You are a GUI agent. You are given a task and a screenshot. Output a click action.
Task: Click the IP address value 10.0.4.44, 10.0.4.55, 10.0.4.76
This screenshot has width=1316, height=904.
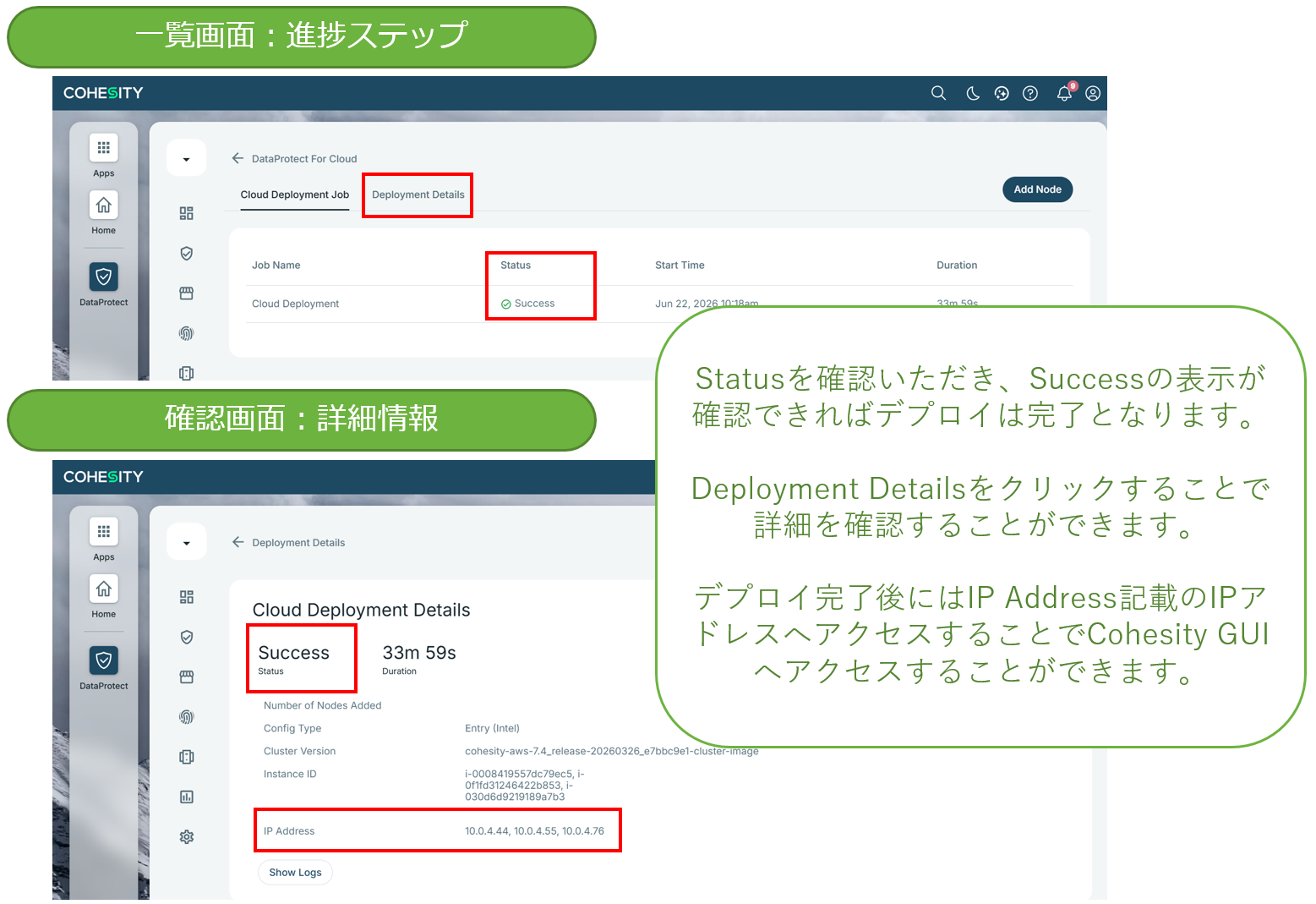(x=534, y=831)
